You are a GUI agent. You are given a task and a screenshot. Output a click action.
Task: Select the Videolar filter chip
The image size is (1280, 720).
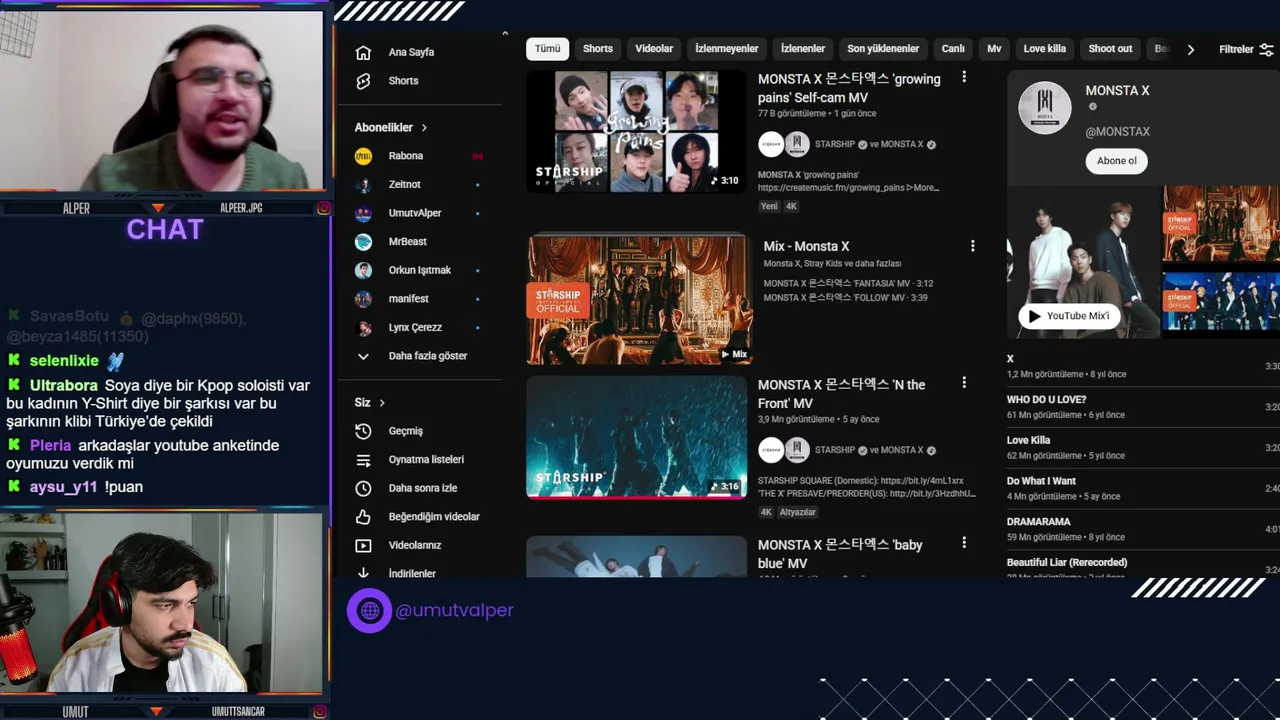654,49
